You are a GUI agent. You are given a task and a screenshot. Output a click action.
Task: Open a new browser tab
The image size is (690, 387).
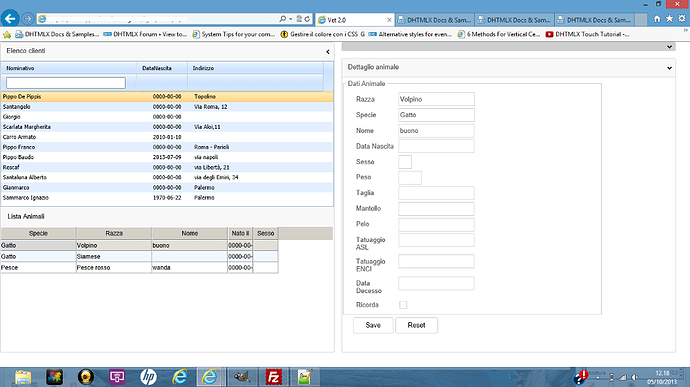[641, 20]
